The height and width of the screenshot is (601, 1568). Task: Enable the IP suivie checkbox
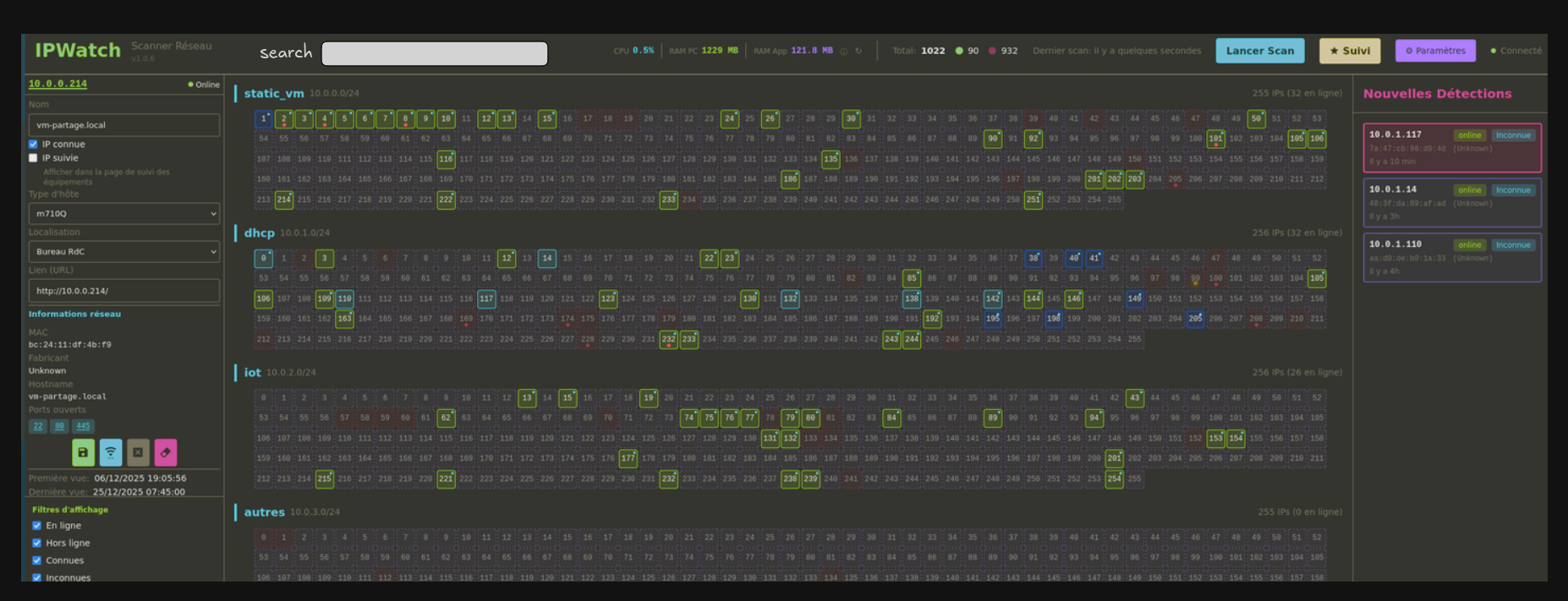pyautogui.click(x=34, y=158)
